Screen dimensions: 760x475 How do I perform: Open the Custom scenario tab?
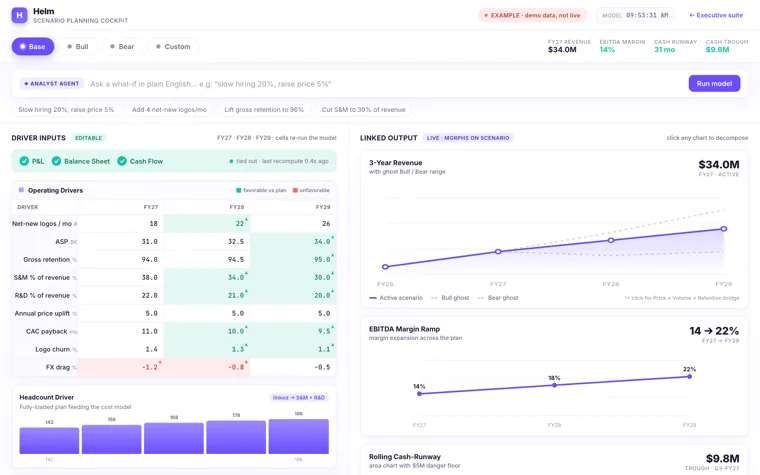[x=173, y=47]
